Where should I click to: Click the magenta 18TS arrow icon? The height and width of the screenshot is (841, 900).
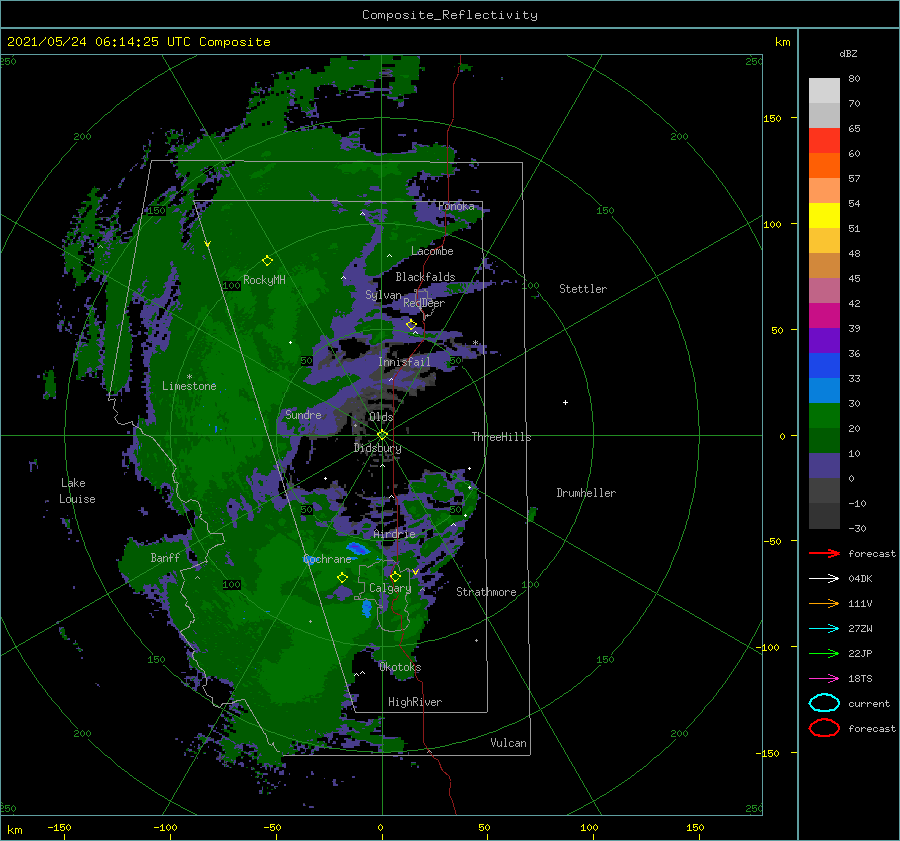[824, 679]
